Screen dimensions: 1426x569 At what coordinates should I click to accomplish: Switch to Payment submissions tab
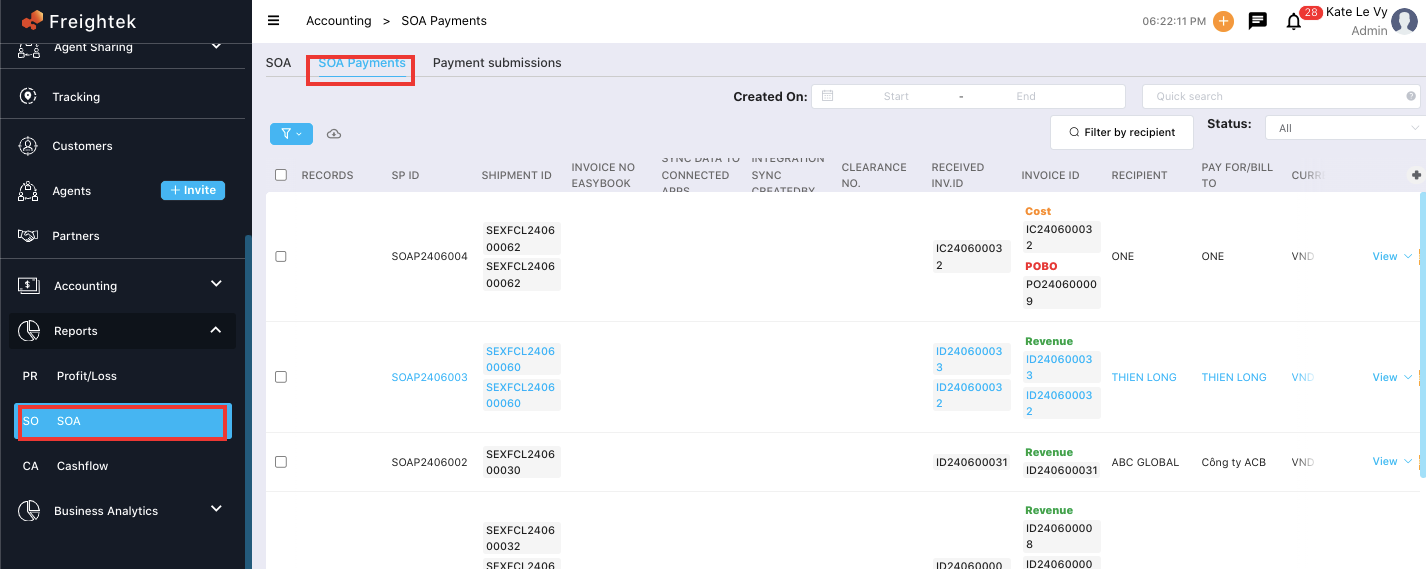point(497,63)
